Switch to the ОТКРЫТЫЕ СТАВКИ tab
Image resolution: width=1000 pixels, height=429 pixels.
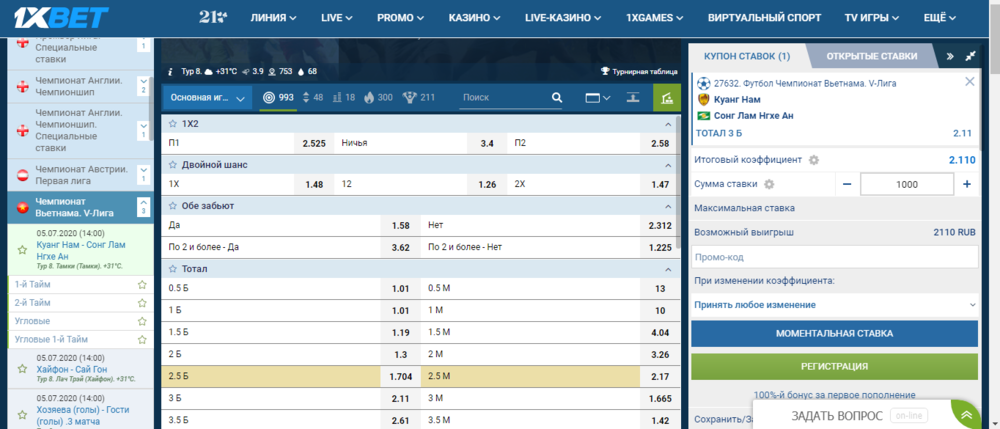click(871, 56)
